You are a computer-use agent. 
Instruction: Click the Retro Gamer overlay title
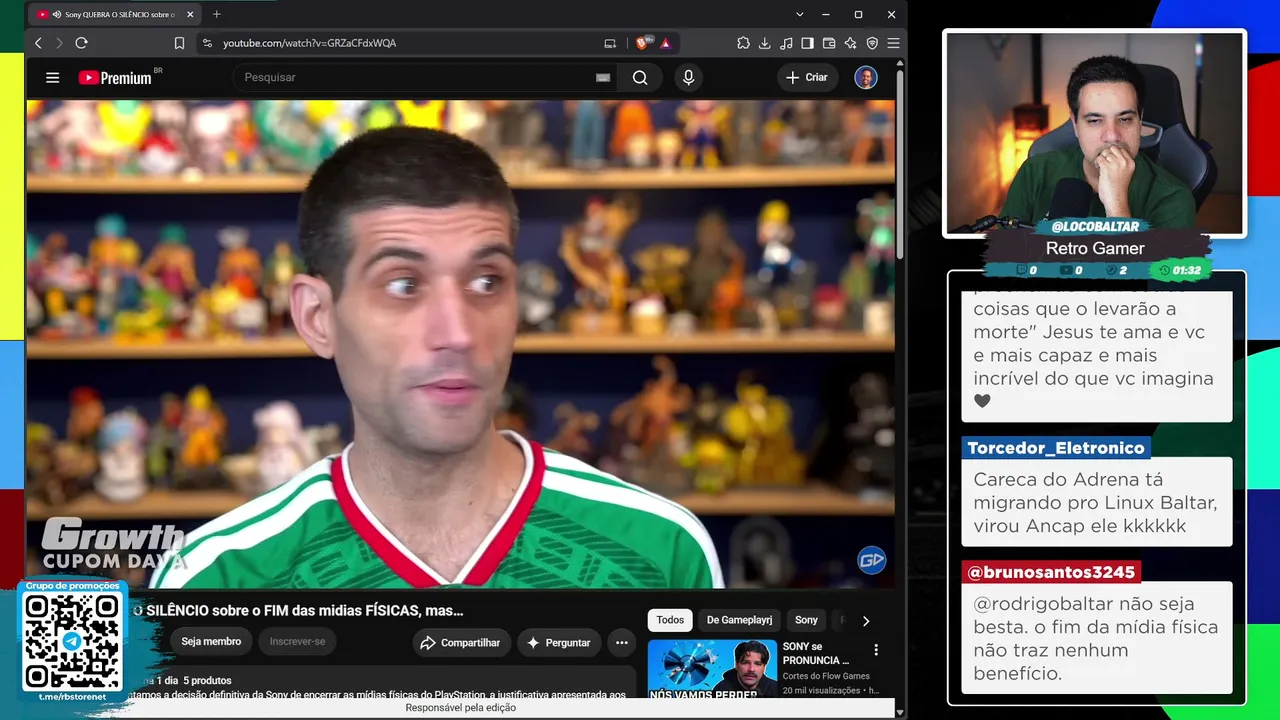(1095, 249)
